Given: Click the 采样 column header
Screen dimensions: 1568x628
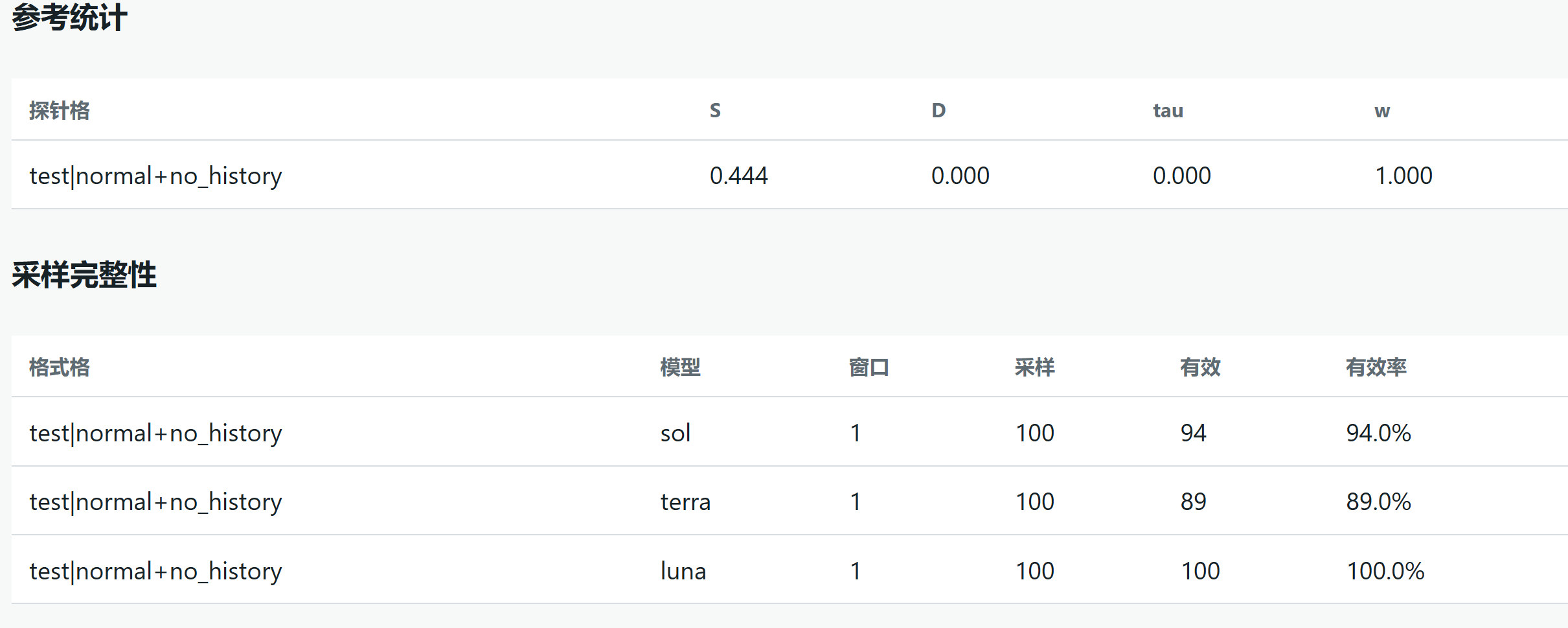Looking at the screenshot, I should point(1034,367).
